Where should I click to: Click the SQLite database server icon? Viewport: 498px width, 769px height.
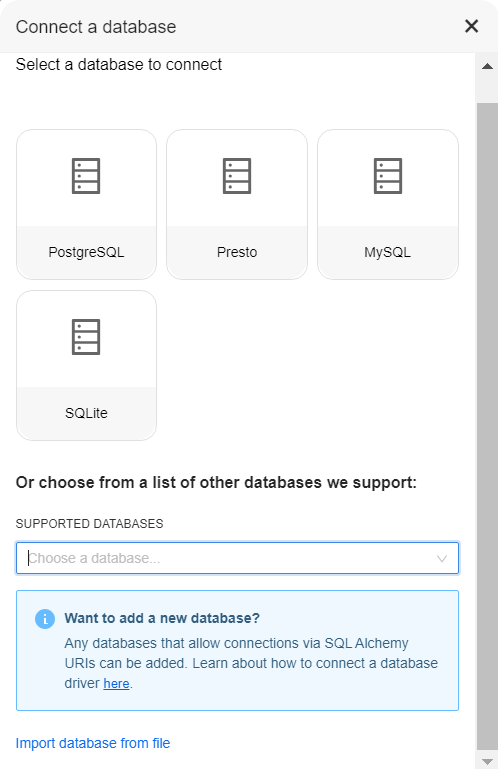(x=86, y=337)
